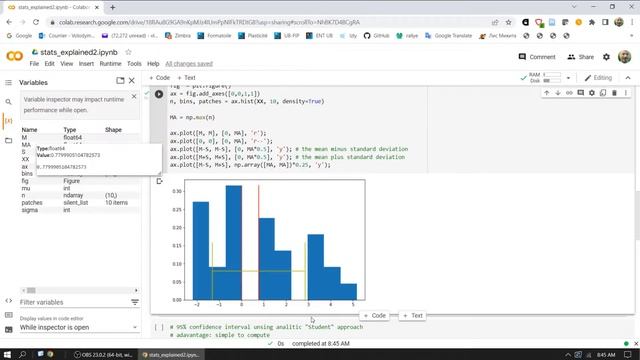Open Google Translate bookmark
The image size is (640, 360).
coord(448,36)
